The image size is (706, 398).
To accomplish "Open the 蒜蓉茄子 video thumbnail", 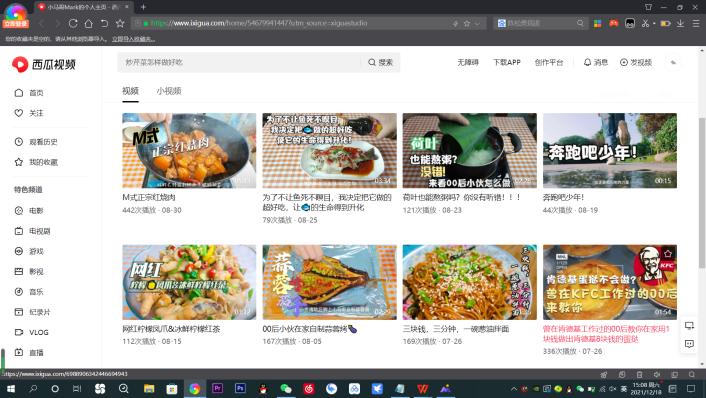I will tap(330, 282).
